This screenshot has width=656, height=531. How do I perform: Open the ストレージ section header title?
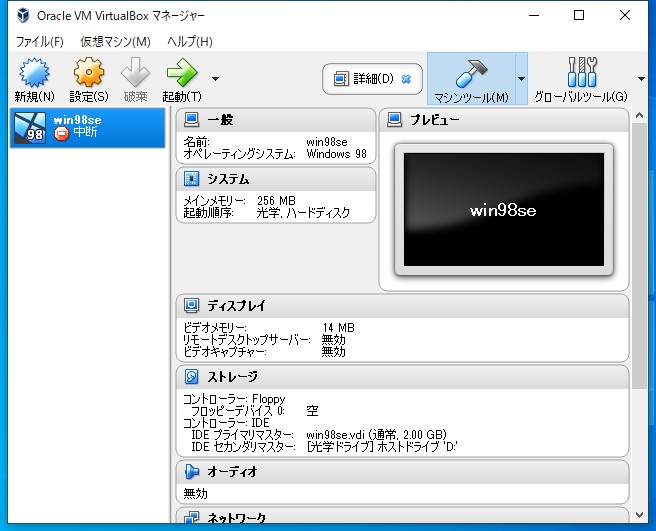pos(232,377)
